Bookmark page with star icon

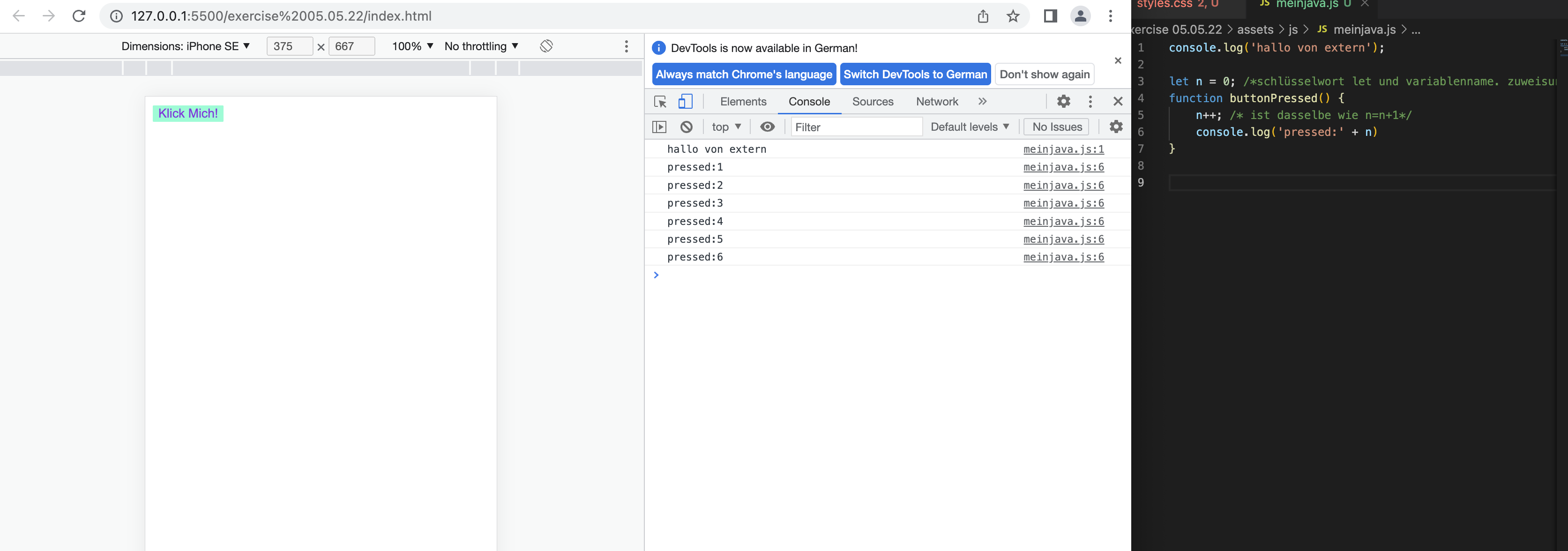[1012, 16]
